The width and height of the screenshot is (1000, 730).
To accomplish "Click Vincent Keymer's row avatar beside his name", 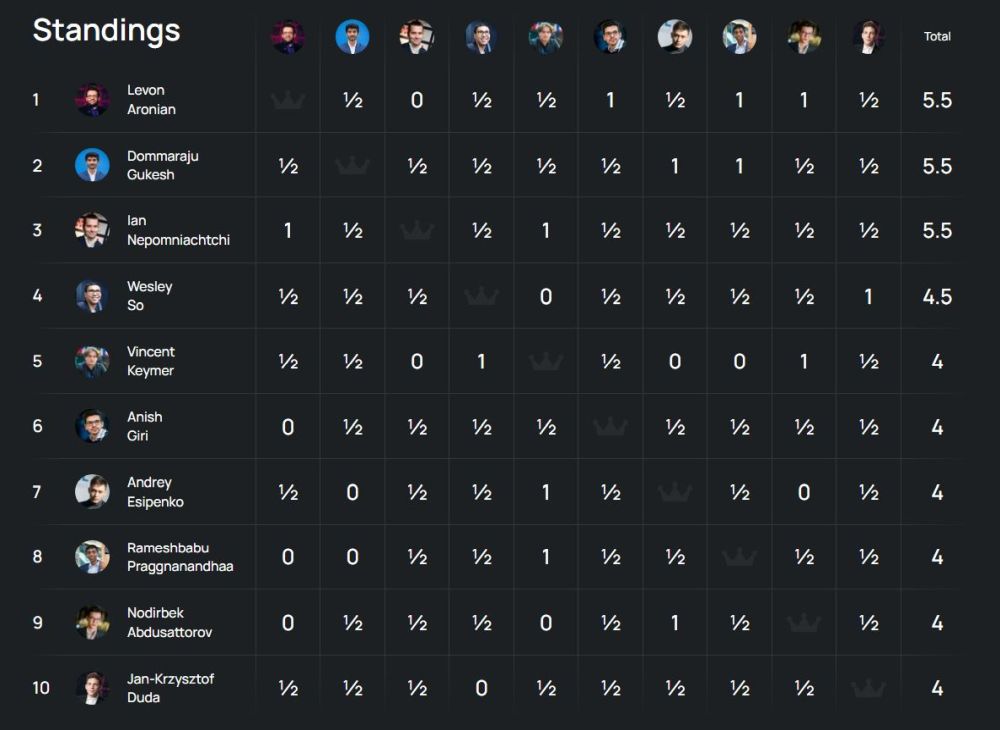I will point(92,361).
